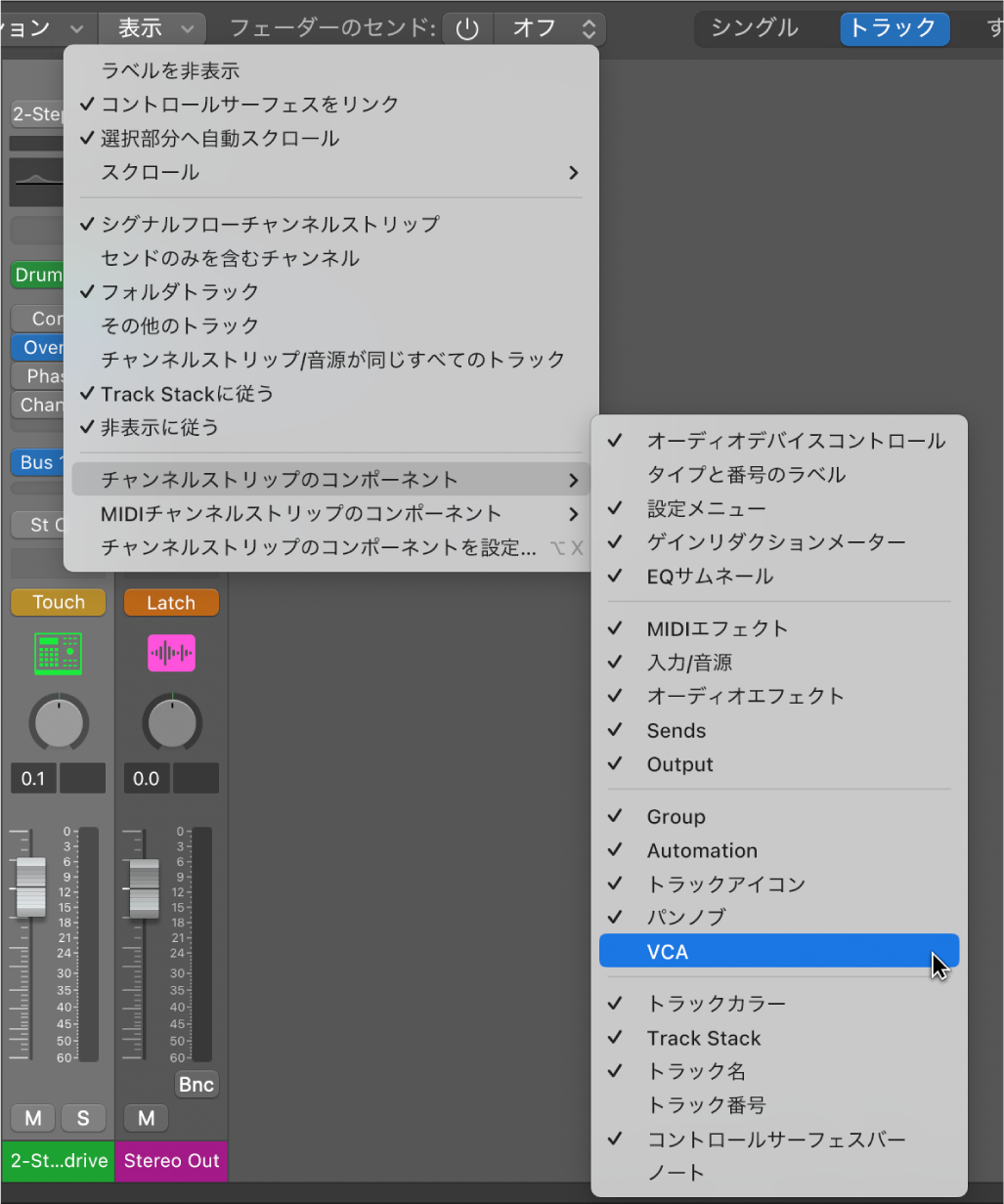The height and width of the screenshot is (1204, 1004).
Task: Click the pink audio waveform instrument icon
Action: (x=171, y=653)
